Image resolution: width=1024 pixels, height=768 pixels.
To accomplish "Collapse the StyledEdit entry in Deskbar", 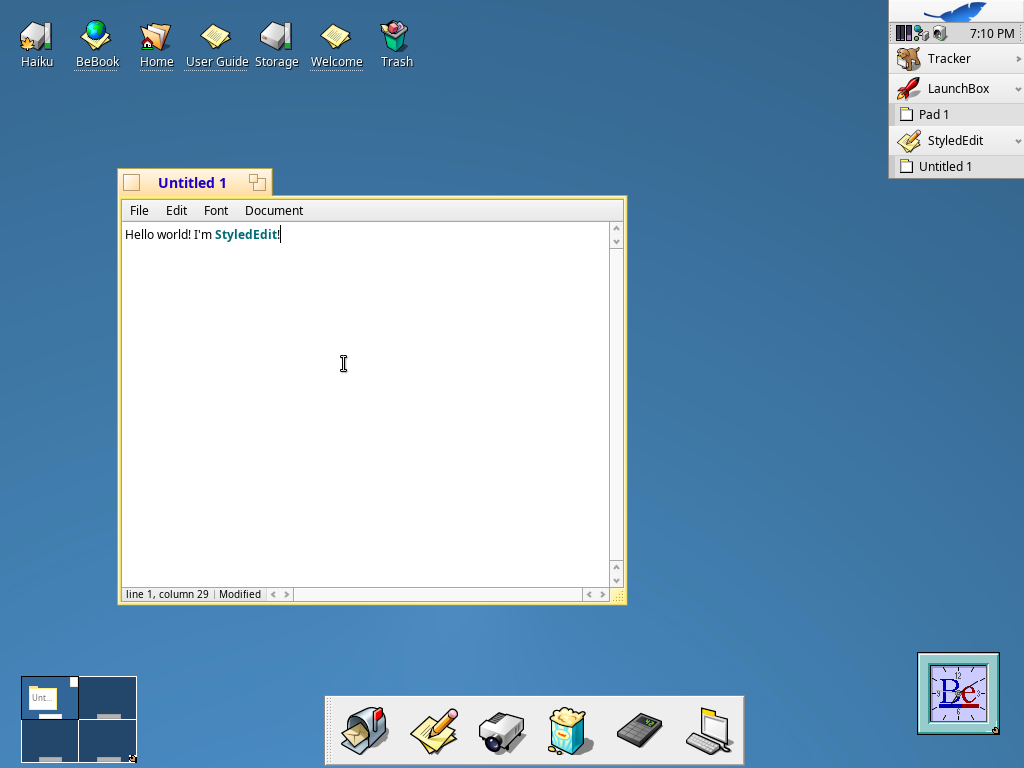I will coord(1018,142).
